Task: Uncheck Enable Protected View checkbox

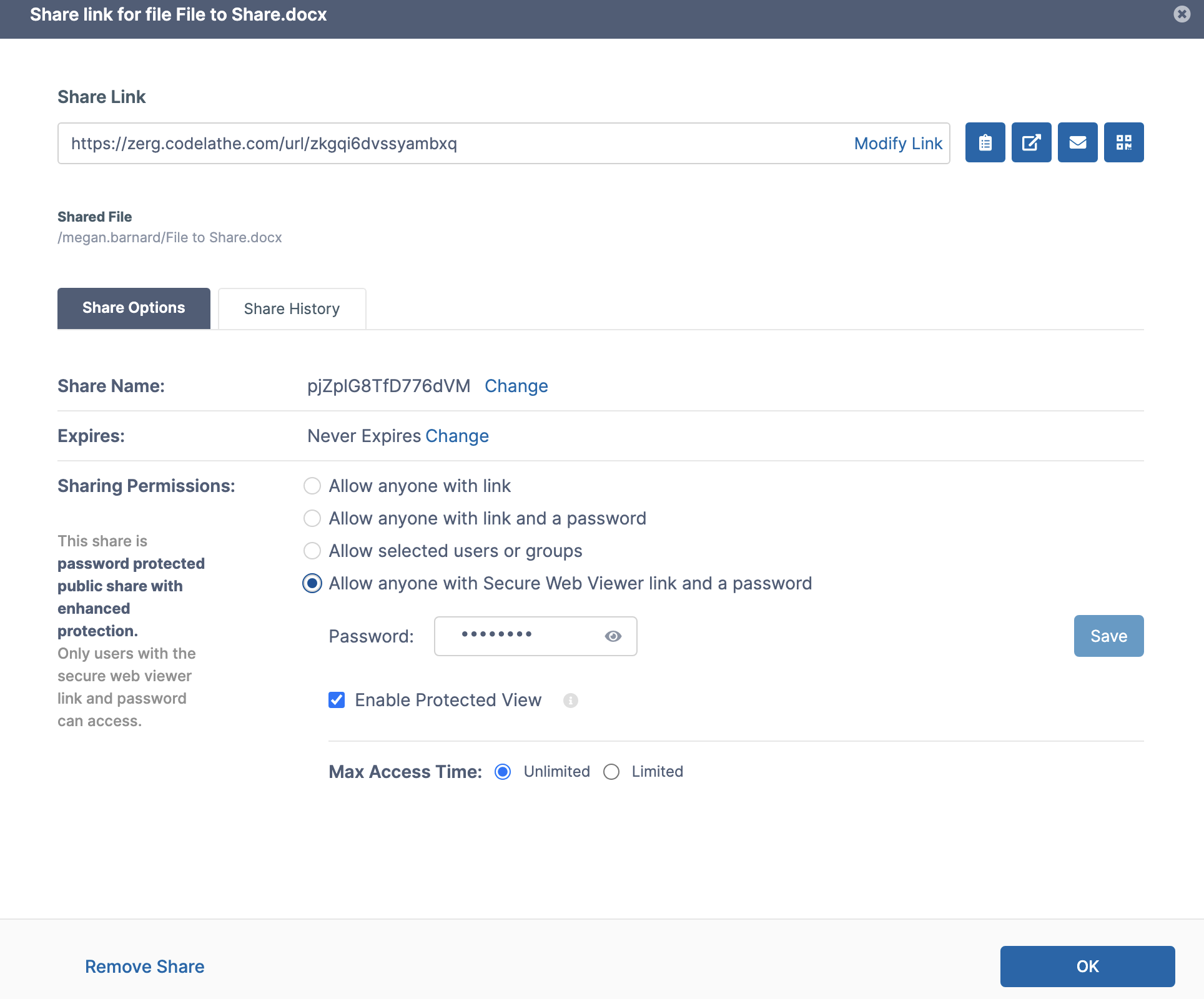Action: [337, 700]
